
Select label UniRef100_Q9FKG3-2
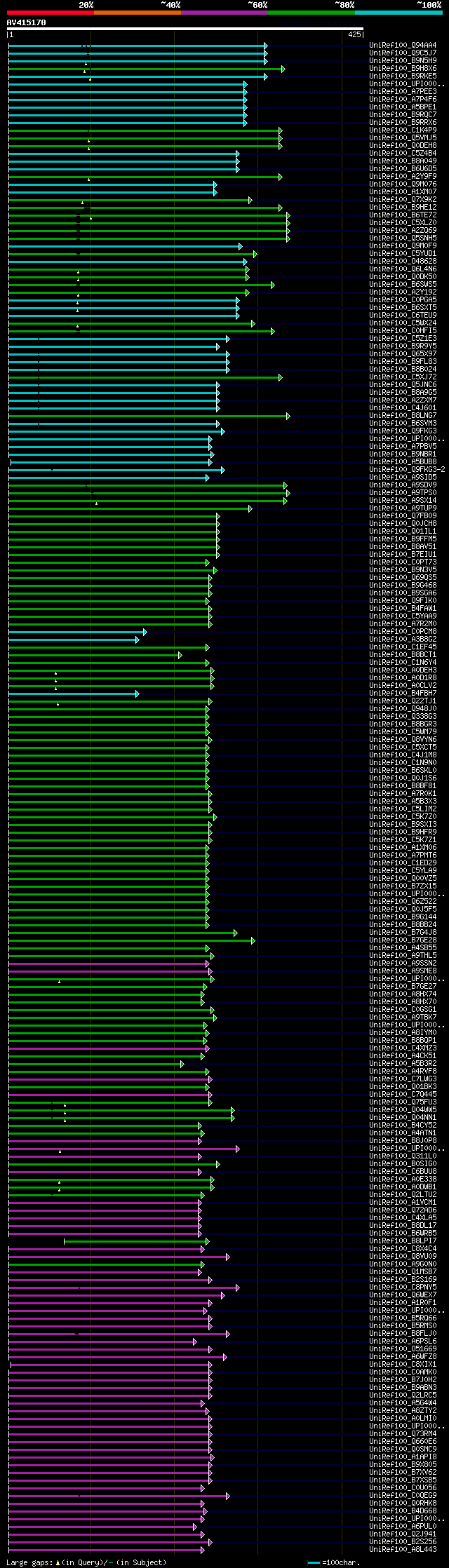click(x=407, y=470)
